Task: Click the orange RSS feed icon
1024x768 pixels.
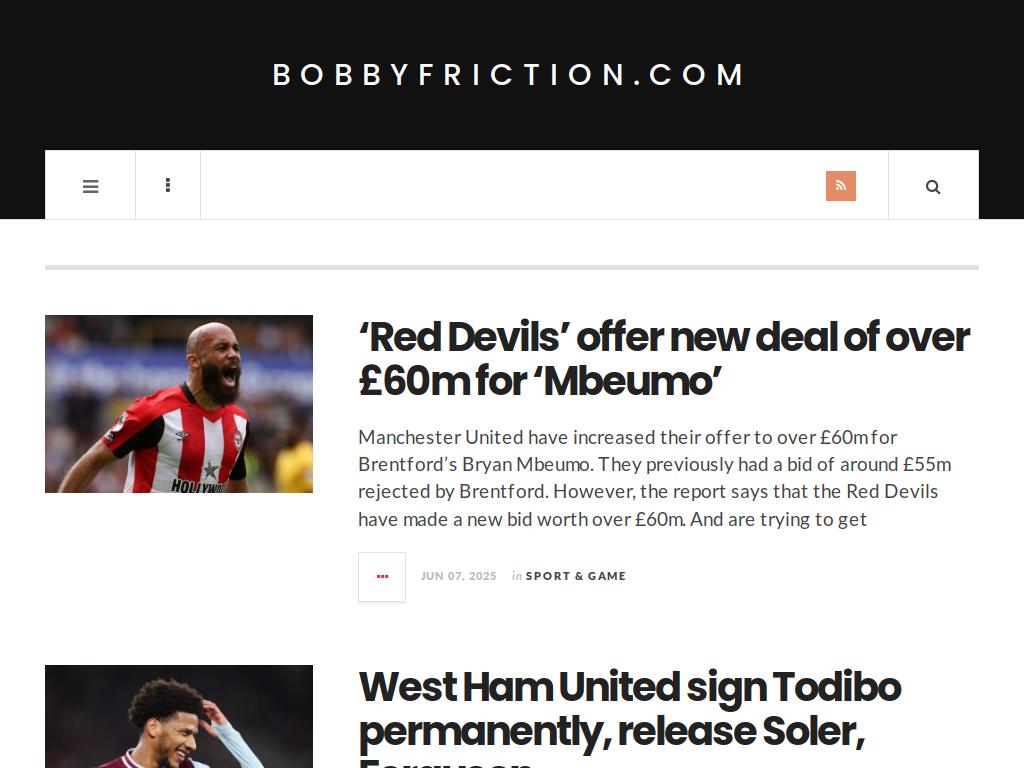Action: coord(840,186)
